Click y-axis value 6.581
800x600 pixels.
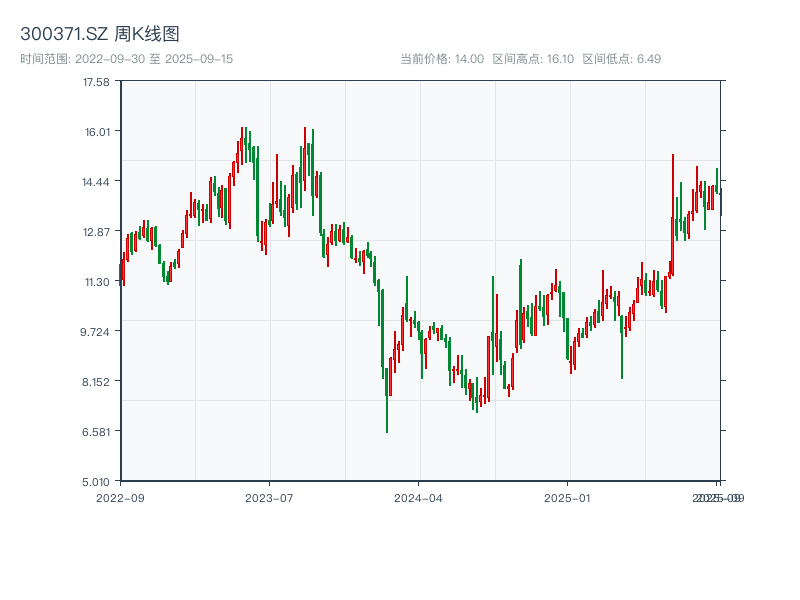point(96,432)
